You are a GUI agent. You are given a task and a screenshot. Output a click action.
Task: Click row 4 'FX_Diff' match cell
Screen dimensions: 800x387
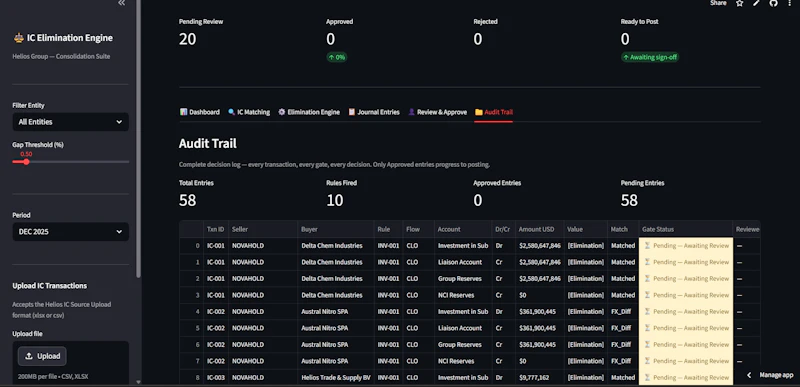click(x=623, y=312)
